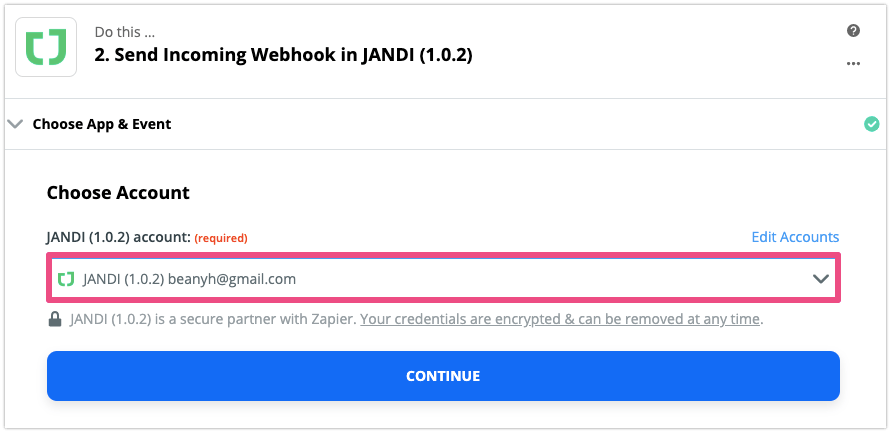
Task: Click the padlock security icon
Action: point(55,320)
